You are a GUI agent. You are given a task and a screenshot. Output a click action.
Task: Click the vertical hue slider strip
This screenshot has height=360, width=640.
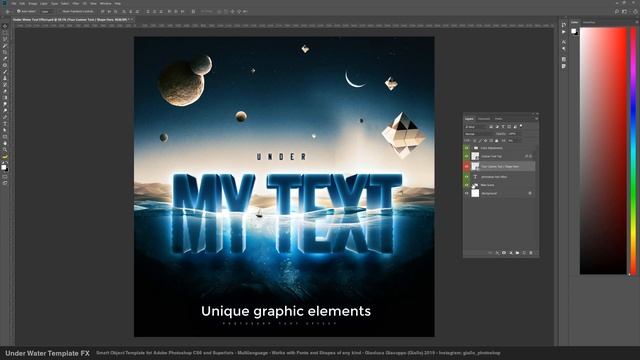[633, 151]
